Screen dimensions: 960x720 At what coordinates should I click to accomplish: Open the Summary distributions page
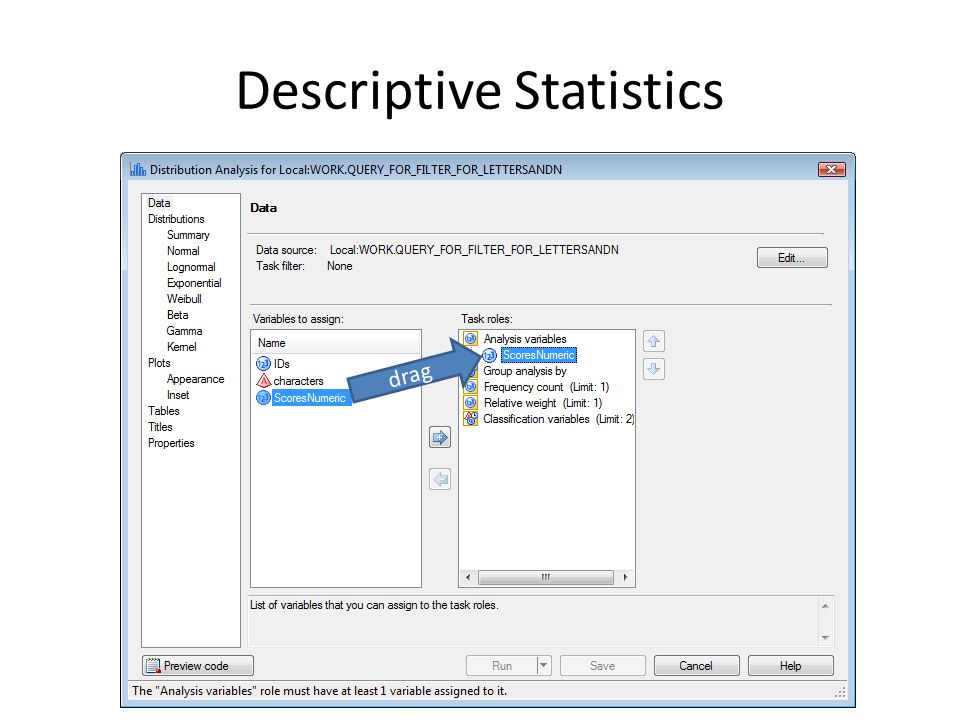188,234
